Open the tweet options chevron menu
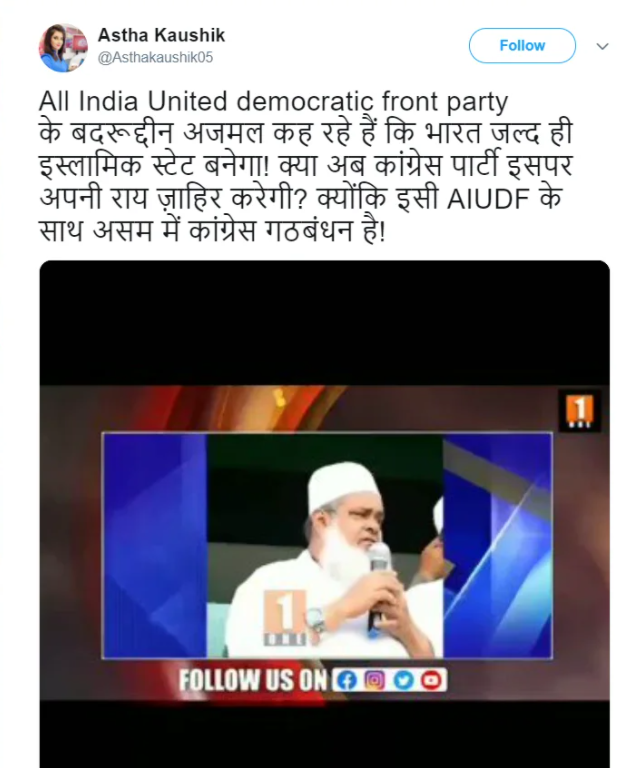This screenshot has width=639, height=768. [602, 46]
